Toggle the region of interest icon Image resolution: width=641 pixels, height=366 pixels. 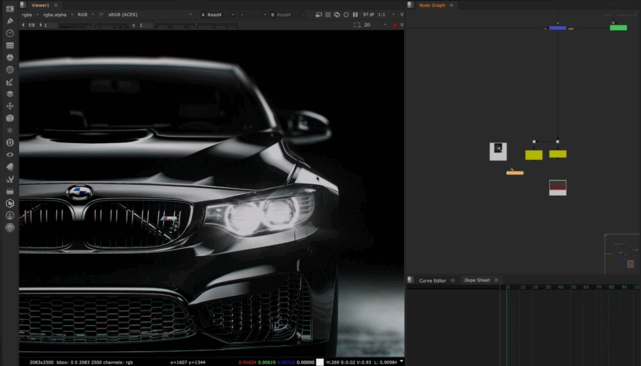pyautogui.click(x=328, y=15)
